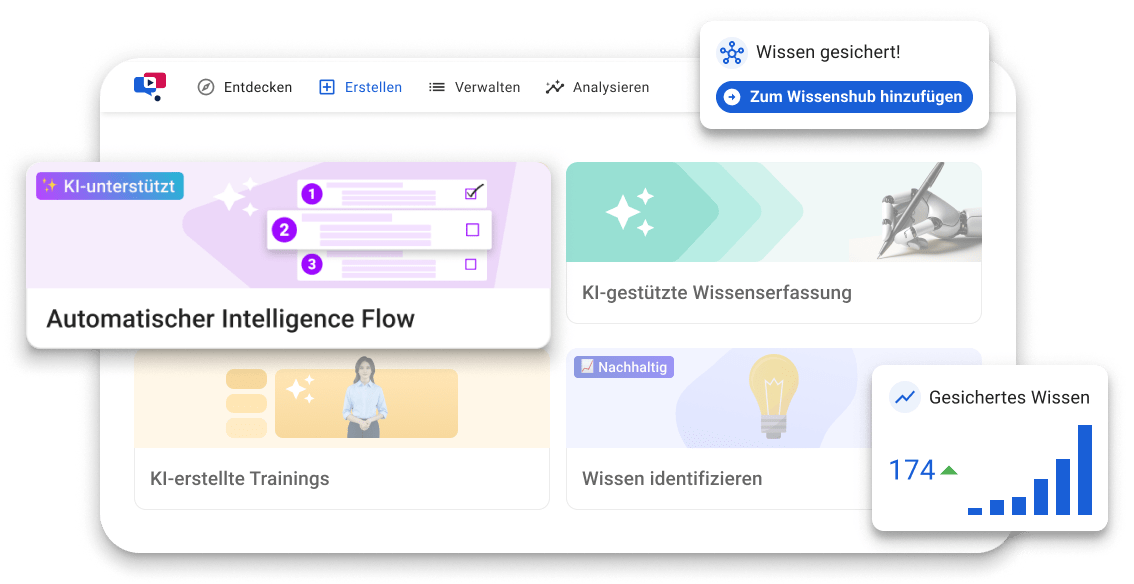
Task: Tick the checkbox in step 3 row
Action: [471, 265]
